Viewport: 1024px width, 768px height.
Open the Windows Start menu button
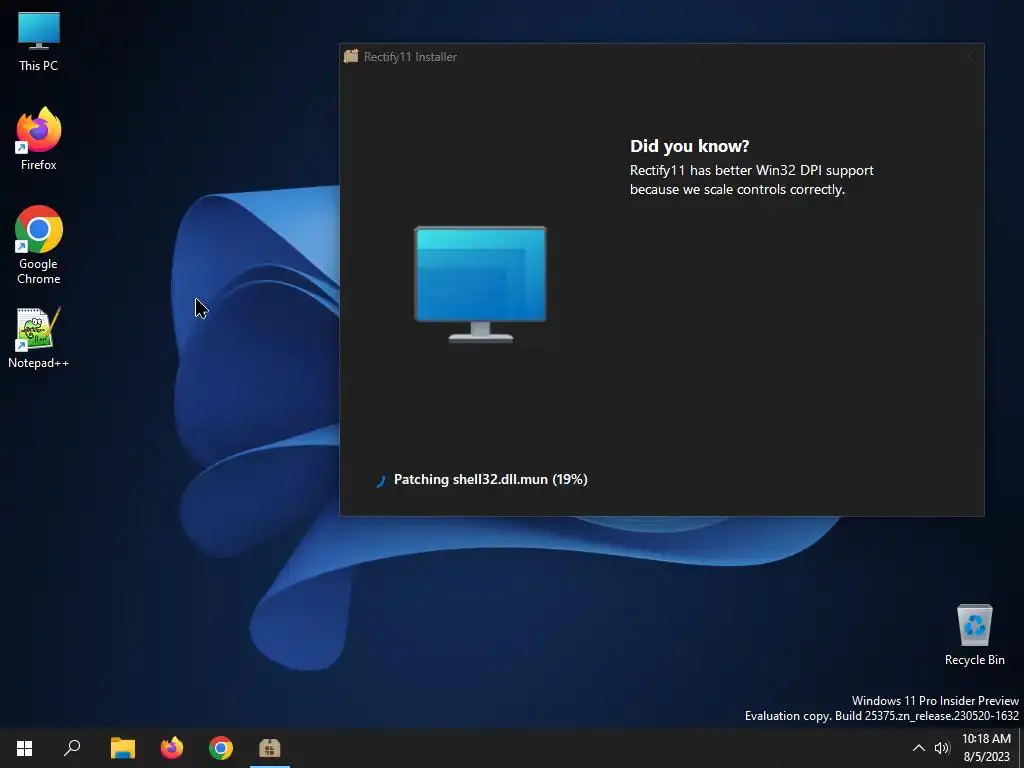[x=24, y=748]
